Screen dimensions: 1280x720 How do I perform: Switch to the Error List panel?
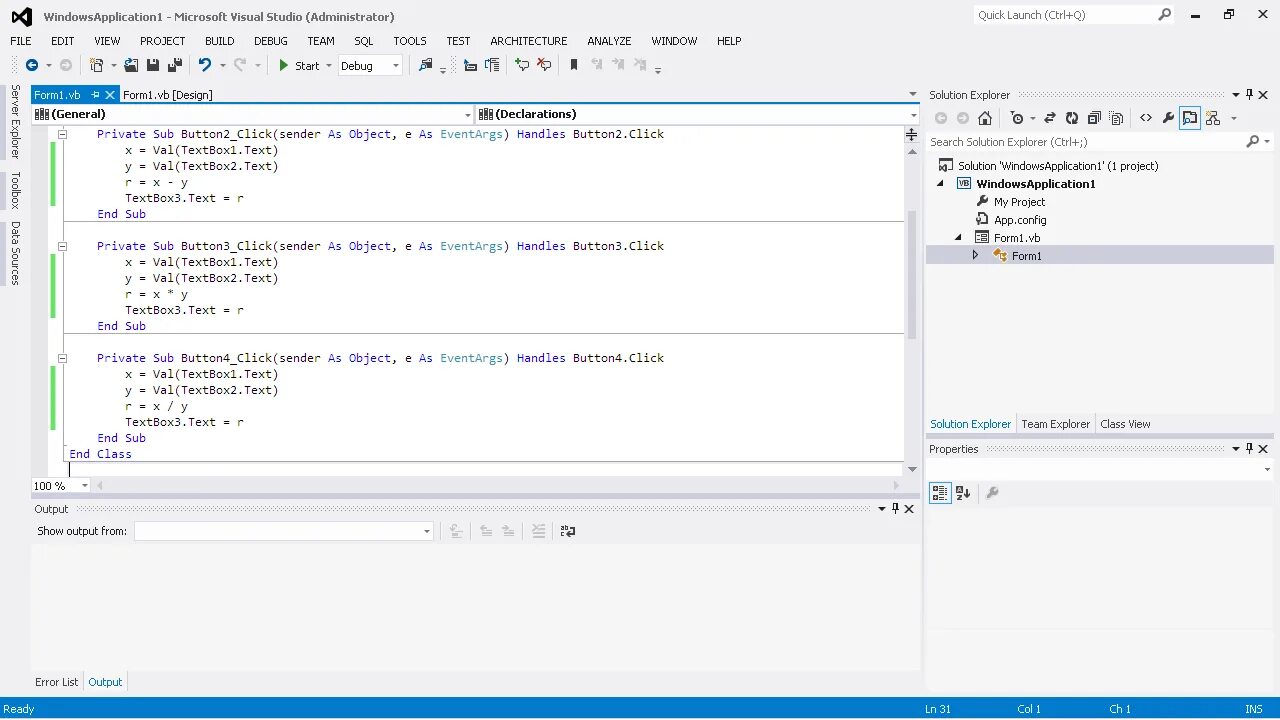(56, 681)
